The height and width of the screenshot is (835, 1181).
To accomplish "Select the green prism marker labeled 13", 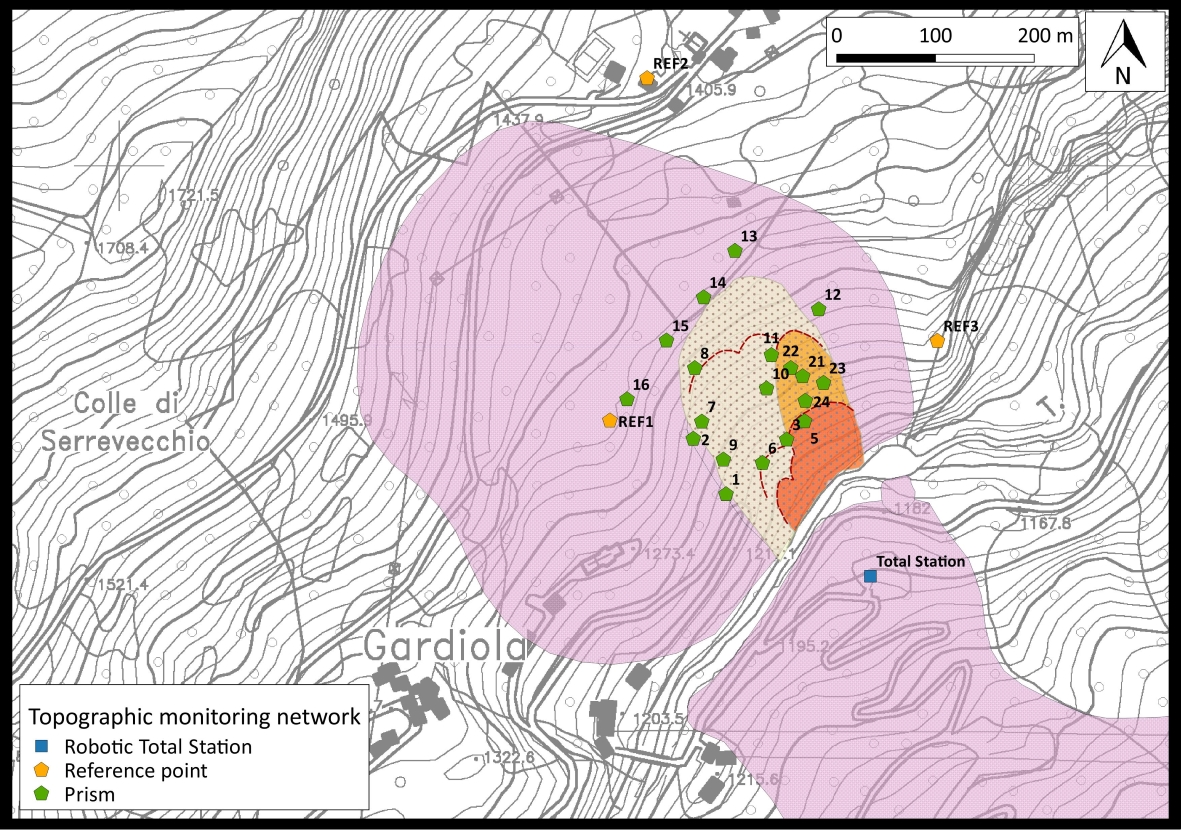I will [x=735, y=251].
